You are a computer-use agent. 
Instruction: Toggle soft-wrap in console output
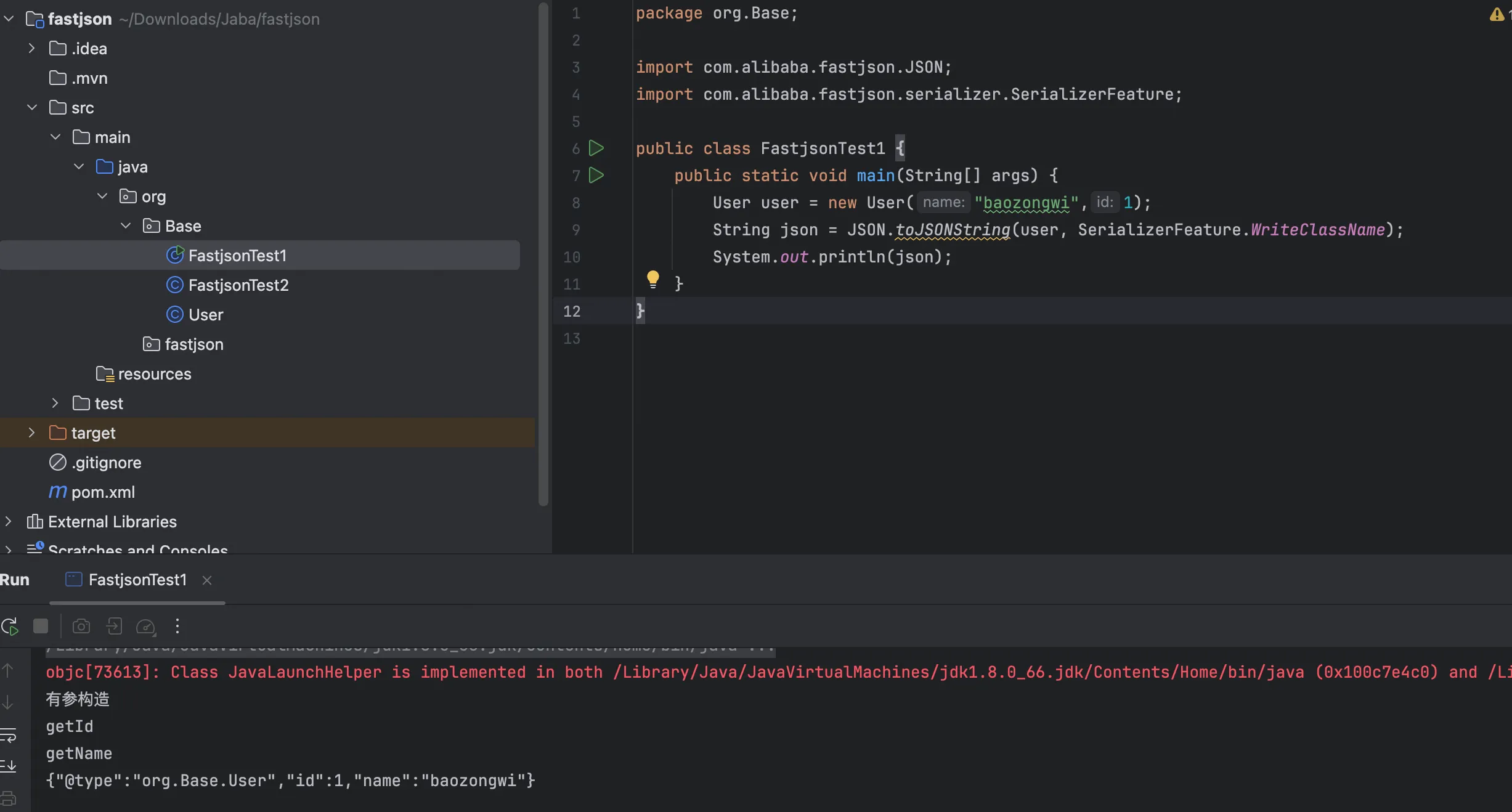coord(9,735)
